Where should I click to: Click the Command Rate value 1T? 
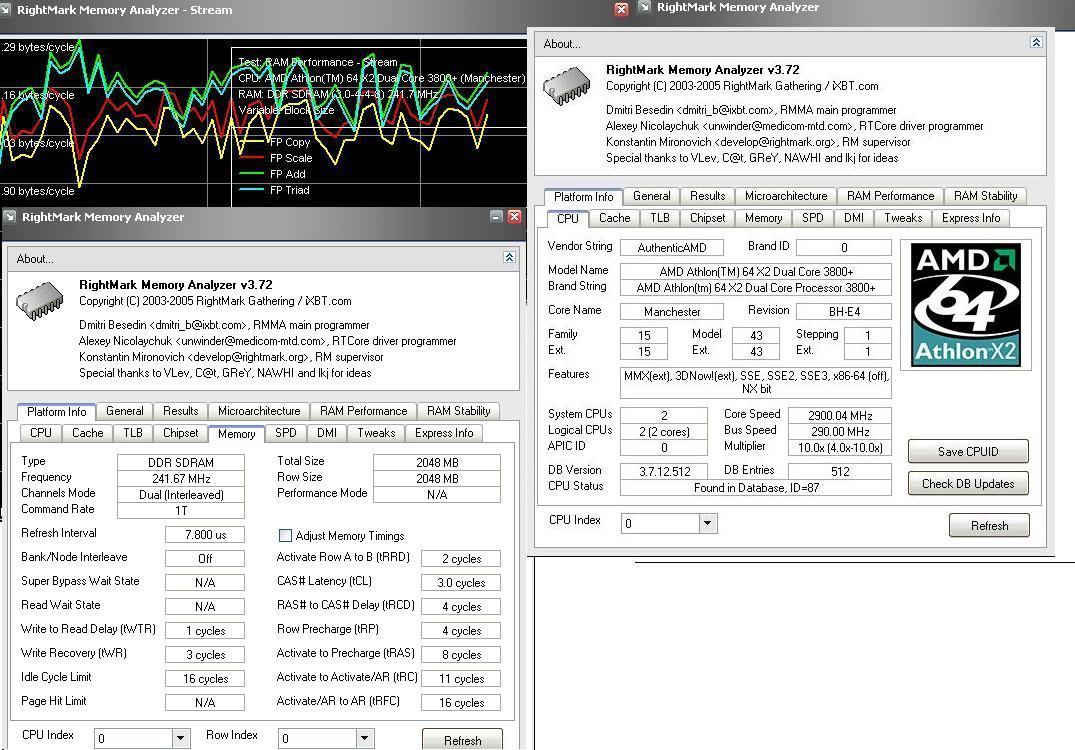pyautogui.click(x=181, y=510)
